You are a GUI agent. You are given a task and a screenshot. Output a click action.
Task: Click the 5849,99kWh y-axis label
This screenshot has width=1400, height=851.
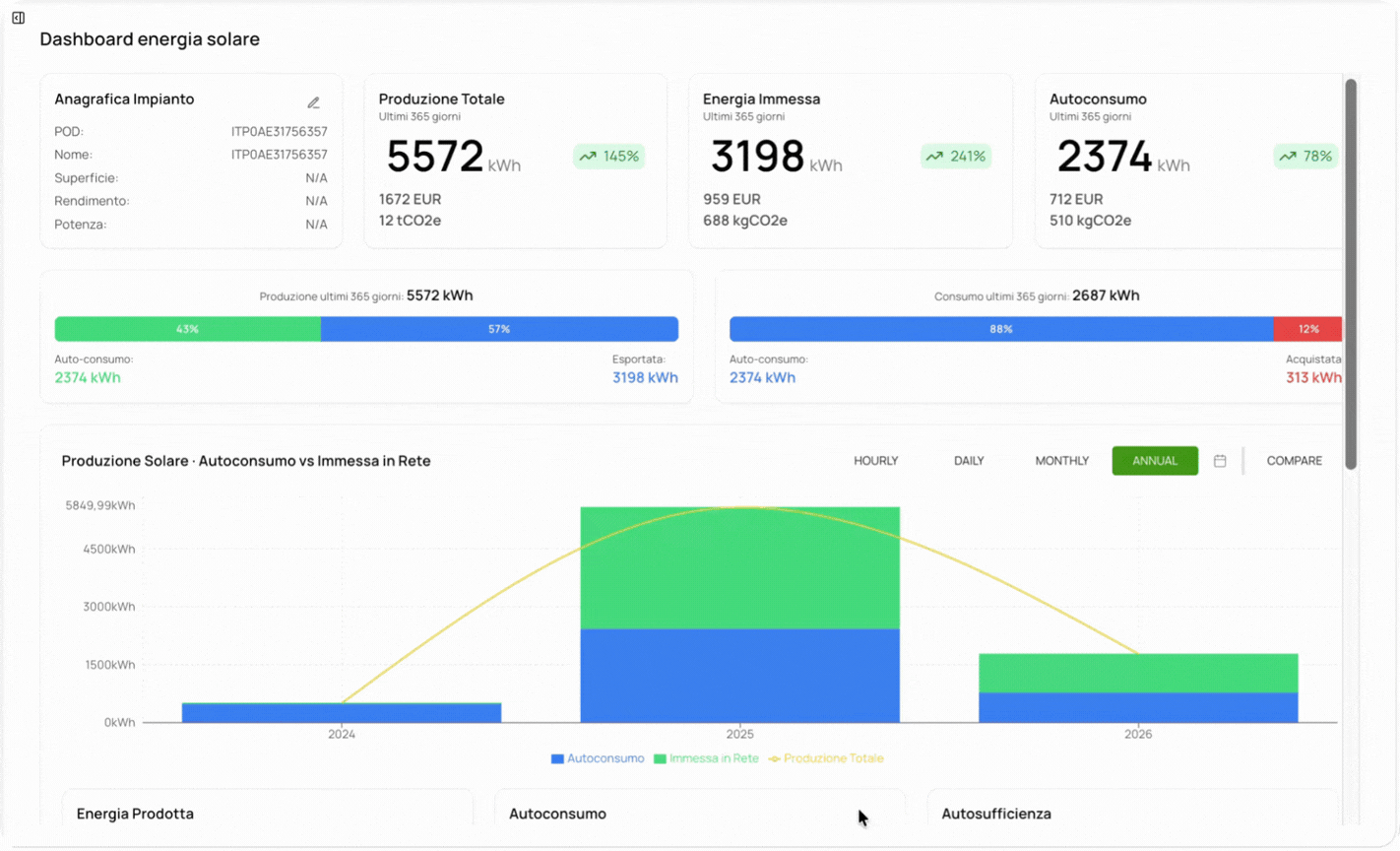coord(100,505)
